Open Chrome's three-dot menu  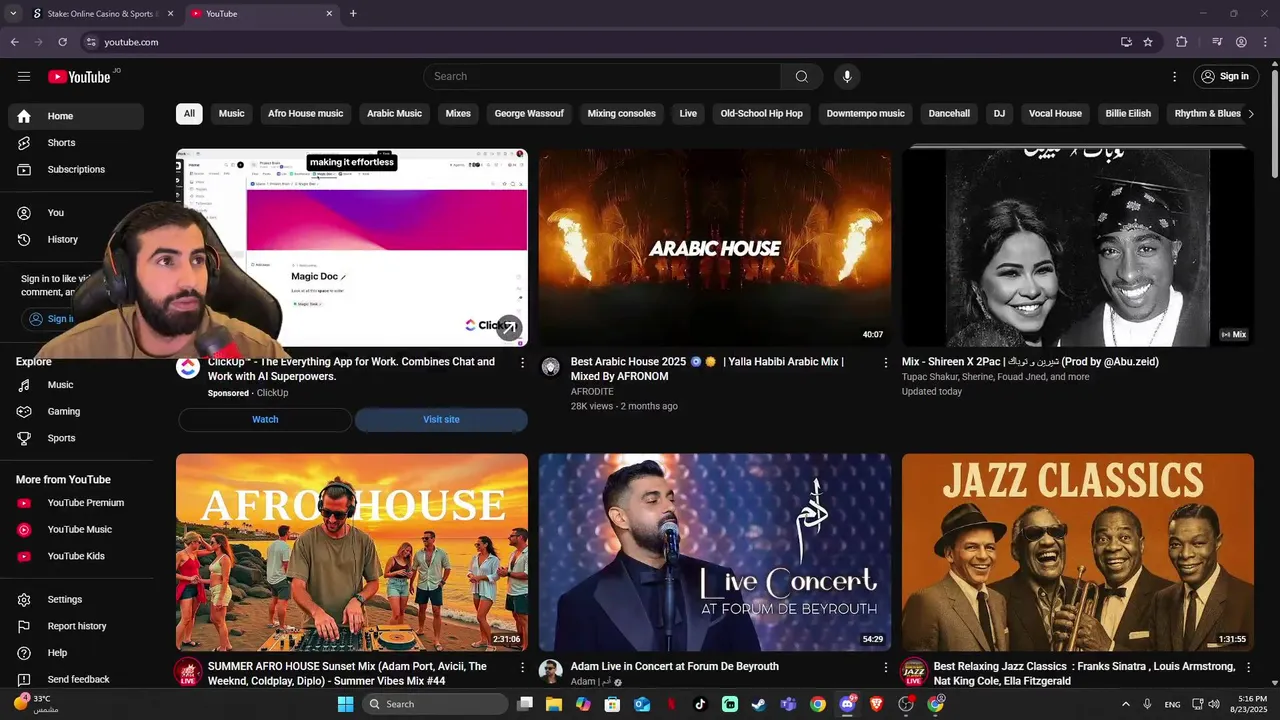(1265, 42)
